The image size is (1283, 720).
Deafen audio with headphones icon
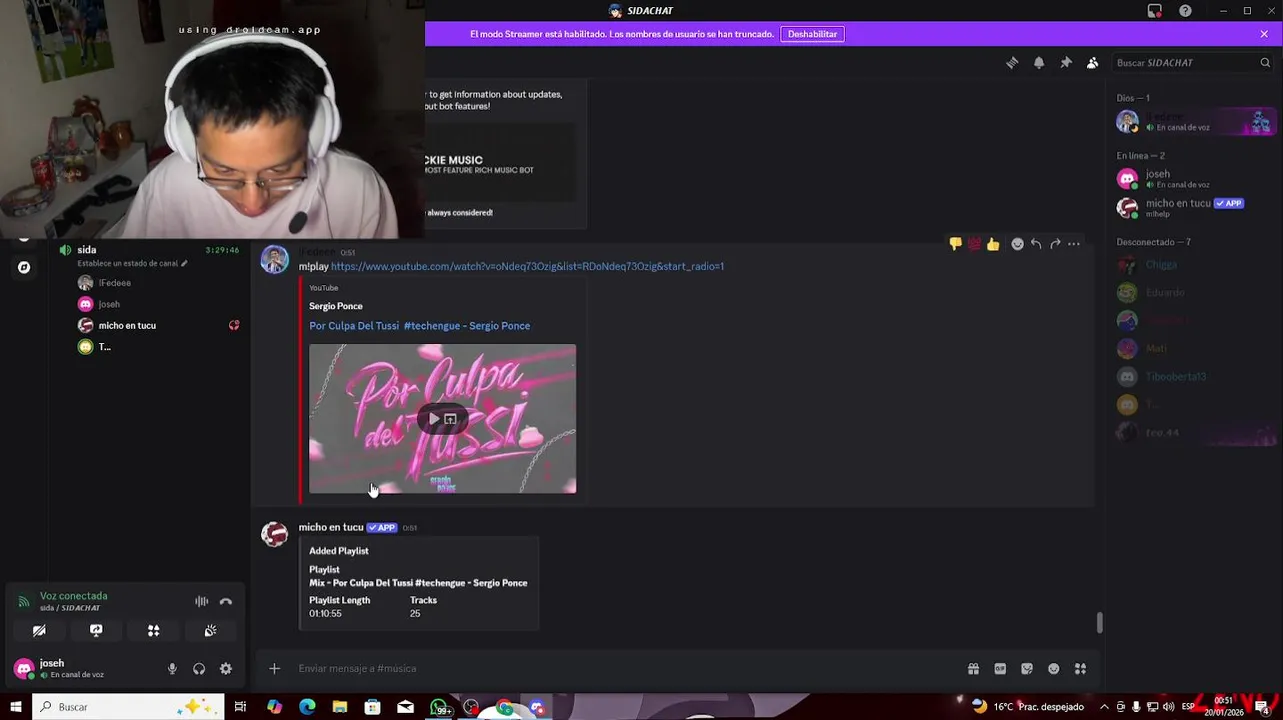(x=199, y=669)
